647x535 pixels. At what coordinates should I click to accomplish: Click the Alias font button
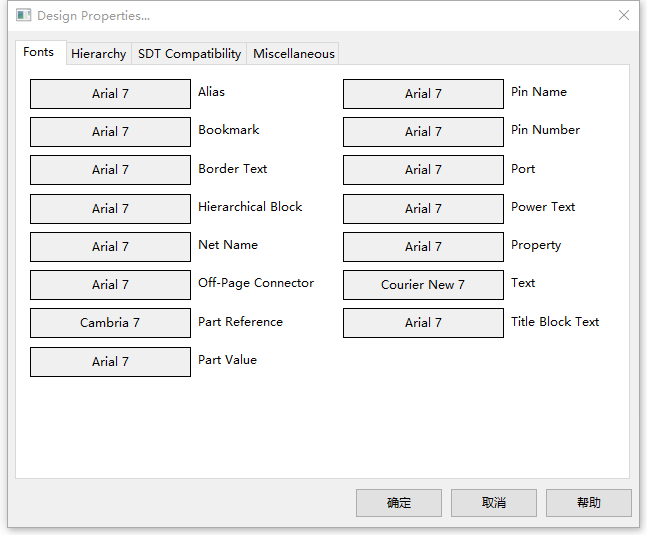click(110, 94)
